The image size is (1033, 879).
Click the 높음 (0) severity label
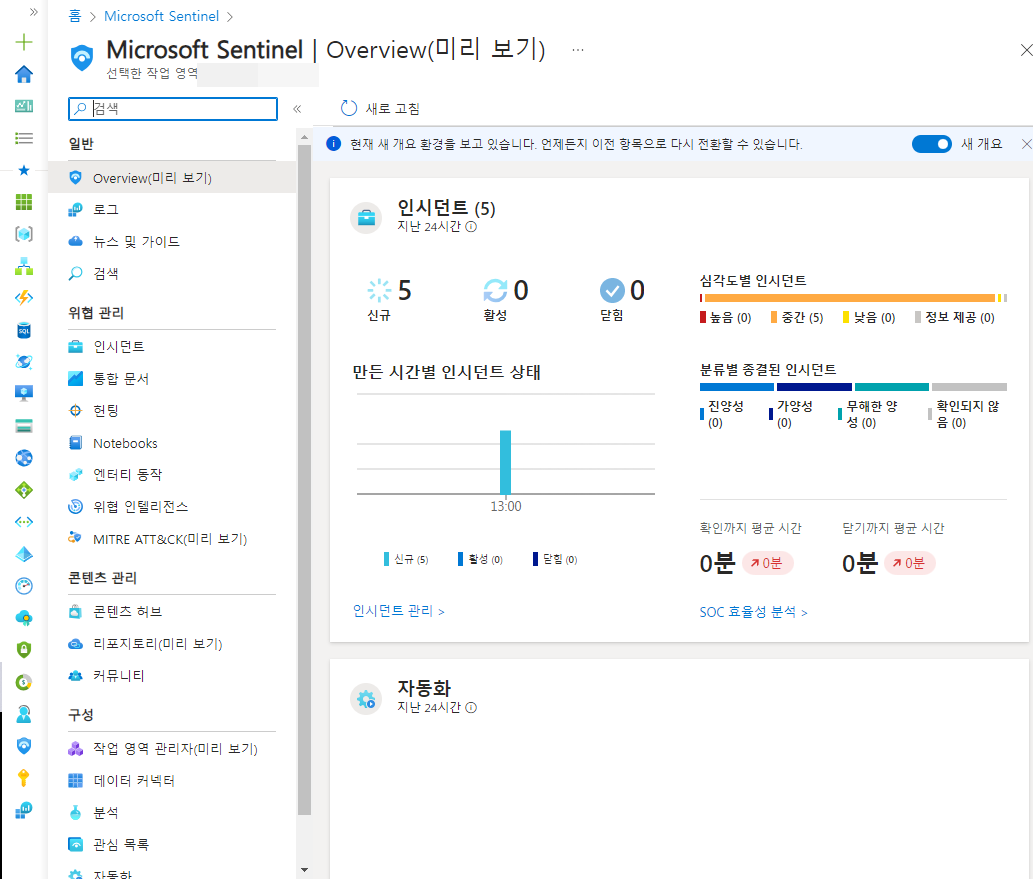click(x=730, y=318)
